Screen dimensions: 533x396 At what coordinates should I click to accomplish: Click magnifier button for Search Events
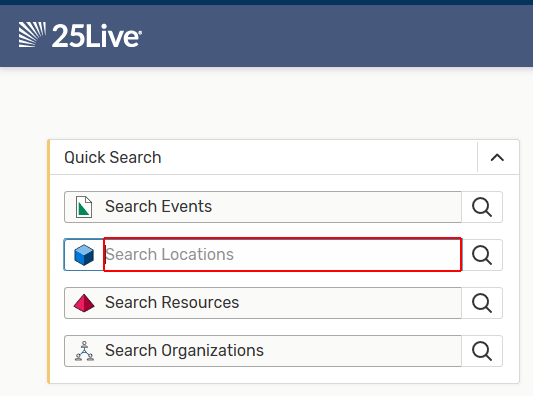coord(482,207)
